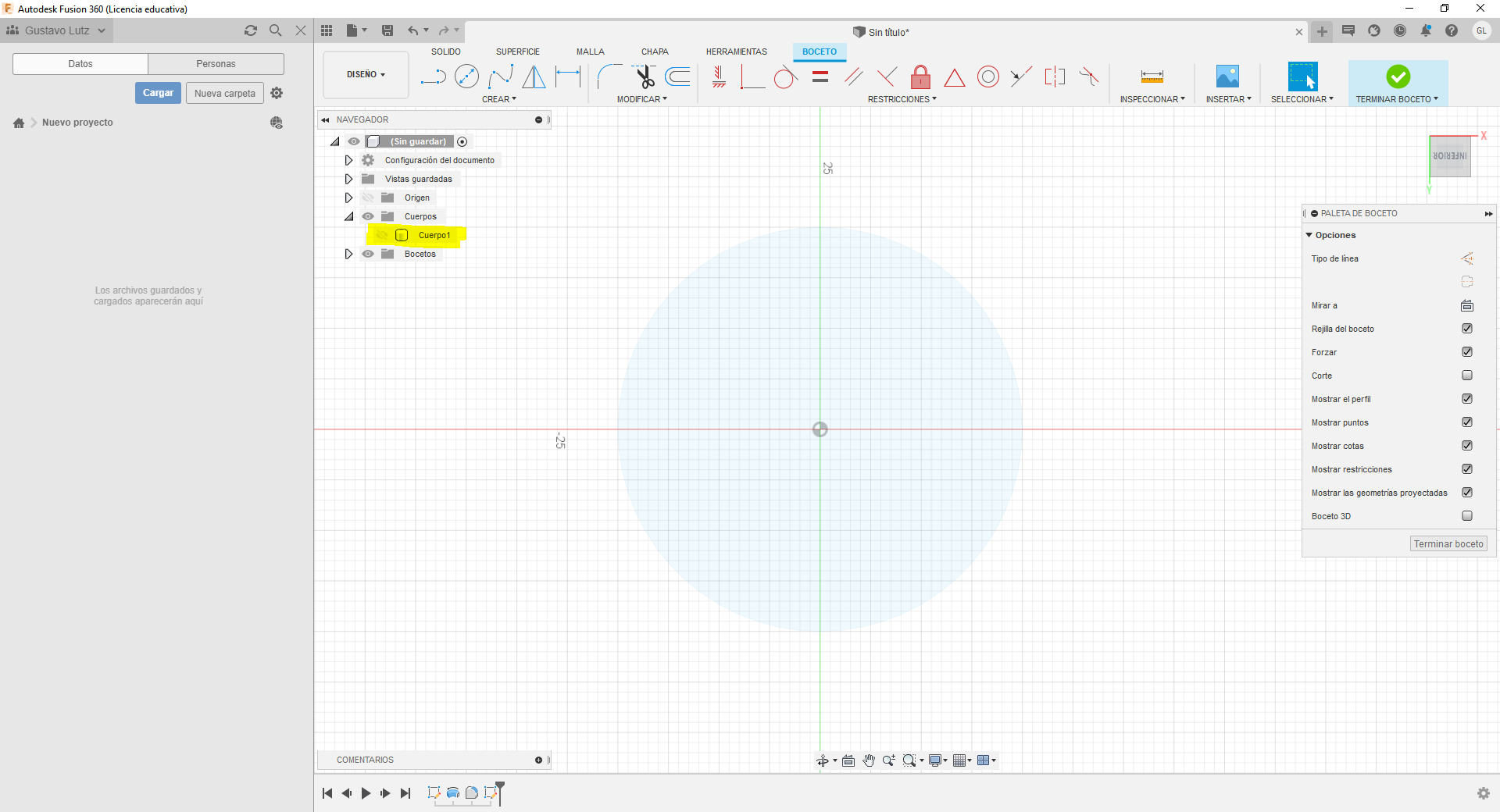The image size is (1500, 812).
Task: Enable the Corte checkbox
Action: [1467, 376]
